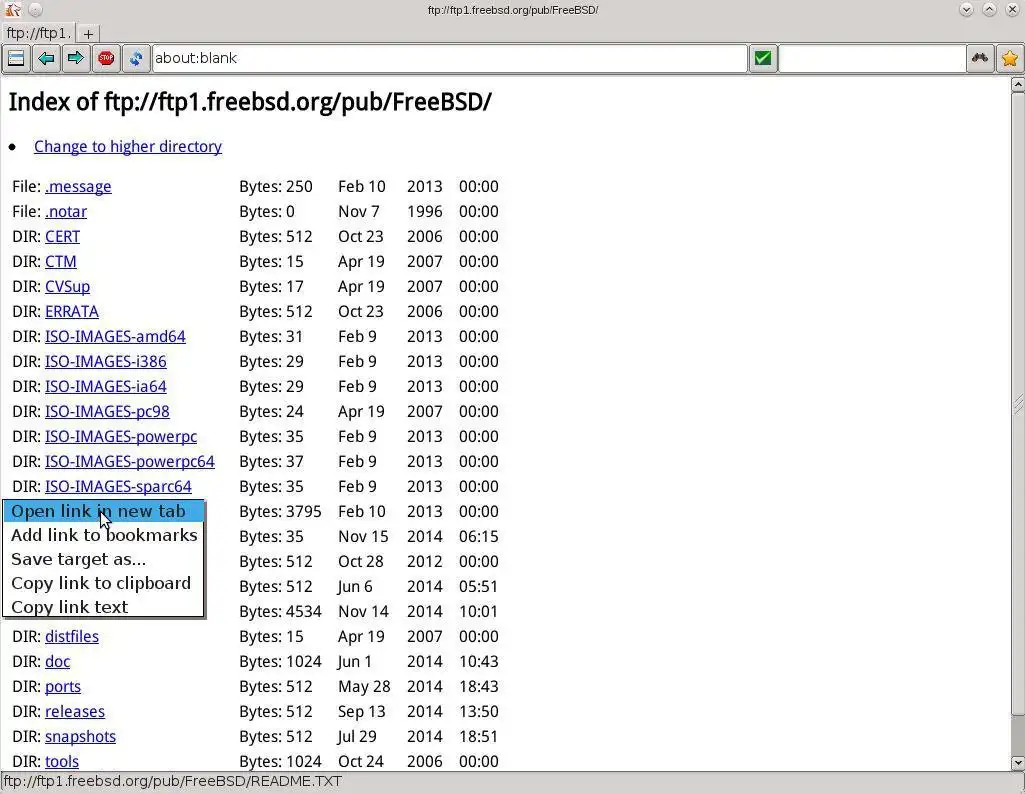This screenshot has height=794, width=1025.
Task: Open the tools directory link
Action: [x=62, y=761]
